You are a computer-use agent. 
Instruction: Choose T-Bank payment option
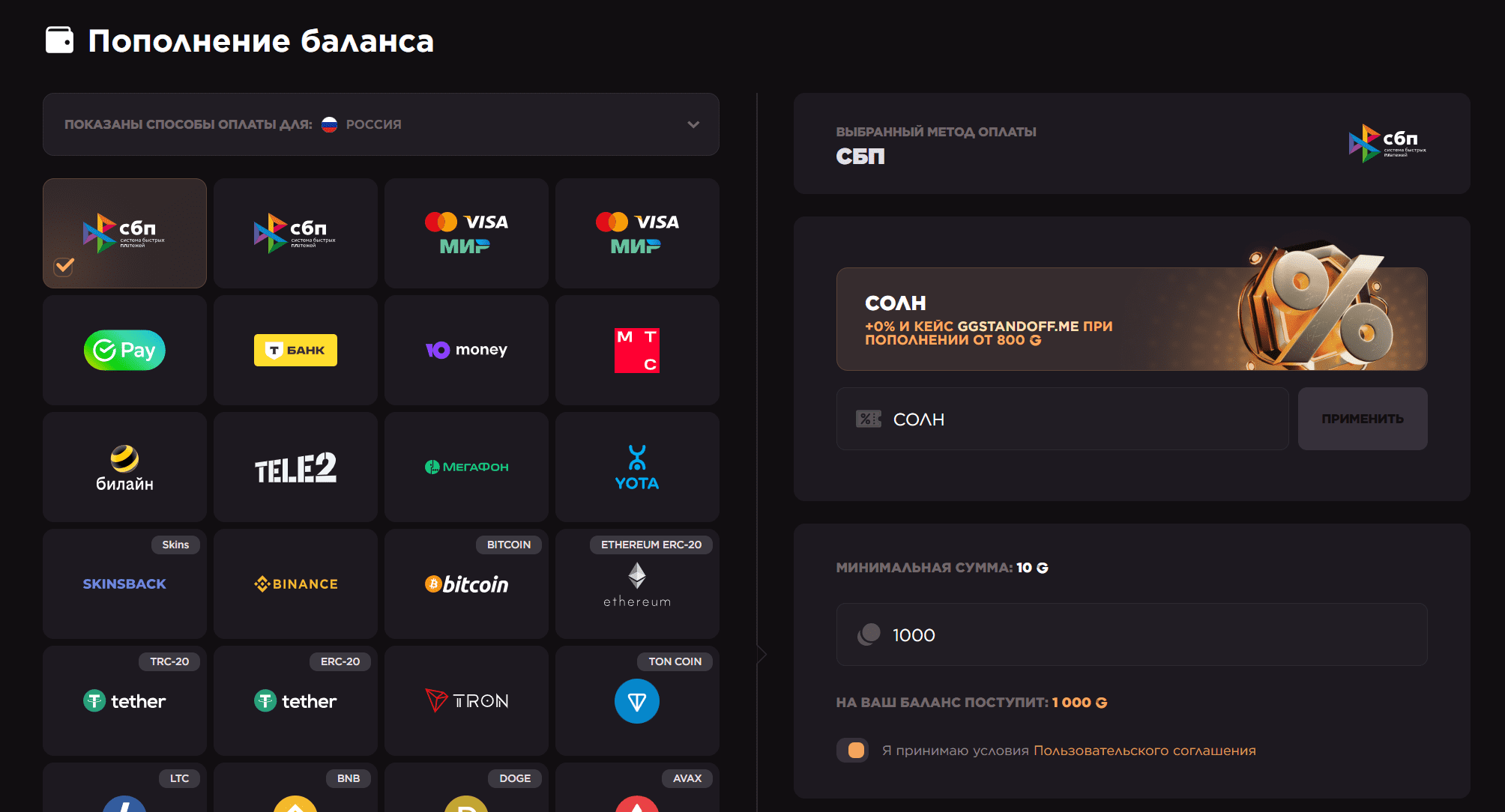tap(295, 350)
